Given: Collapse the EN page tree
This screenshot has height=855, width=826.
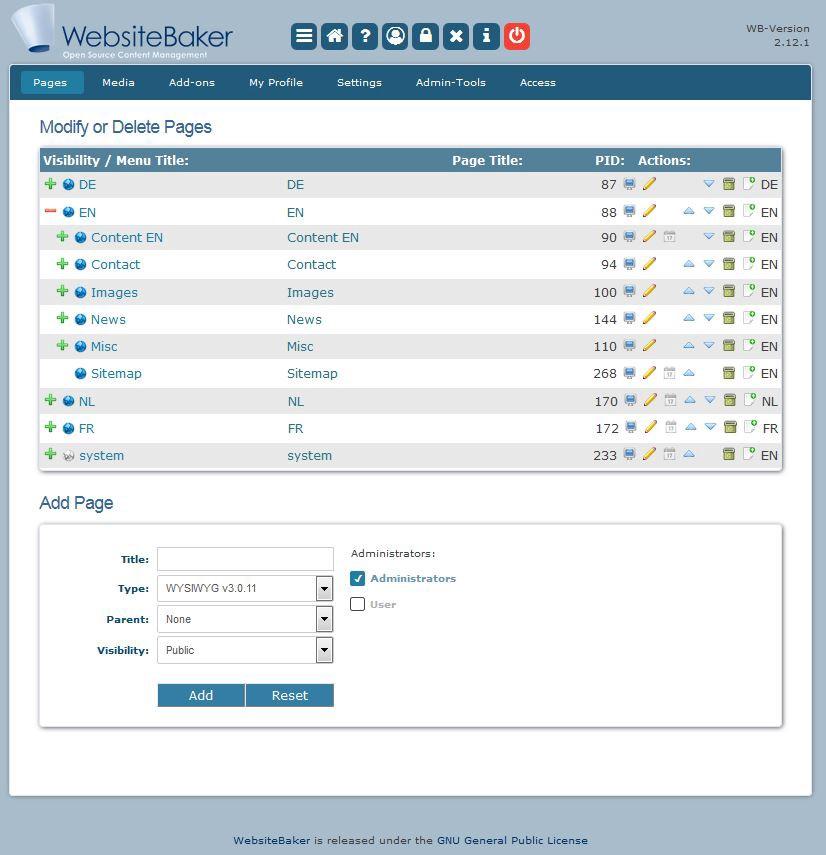Looking at the screenshot, I should pos(51,211).
